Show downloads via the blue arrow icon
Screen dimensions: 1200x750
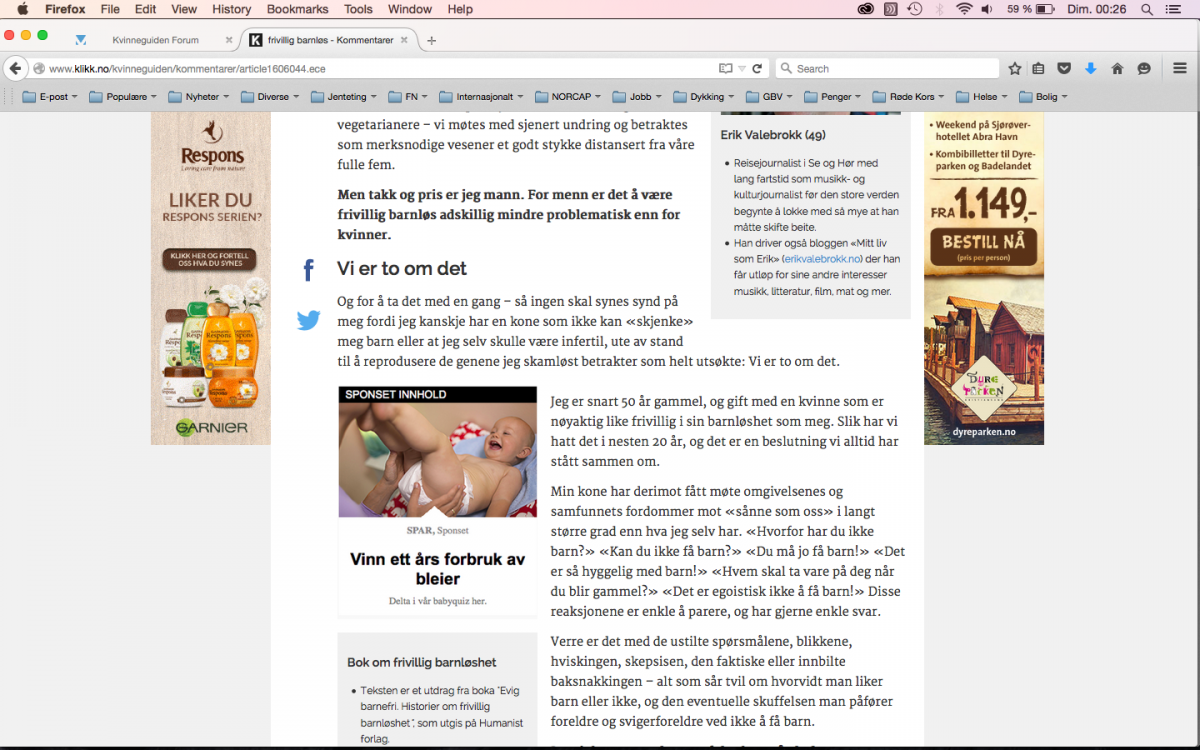(x=1091, y=68)
